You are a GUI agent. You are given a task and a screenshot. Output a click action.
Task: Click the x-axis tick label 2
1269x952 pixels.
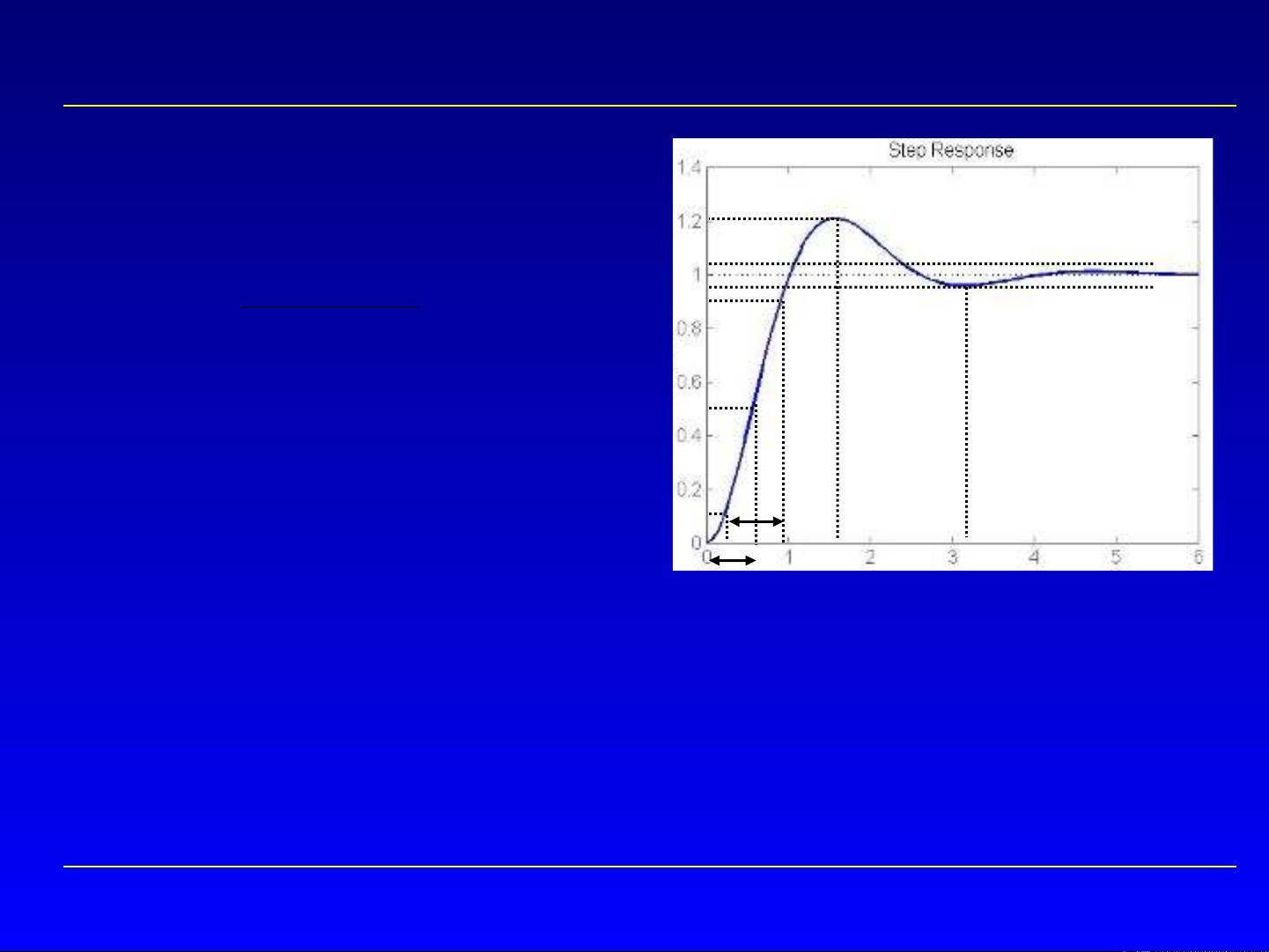point(870,557)
